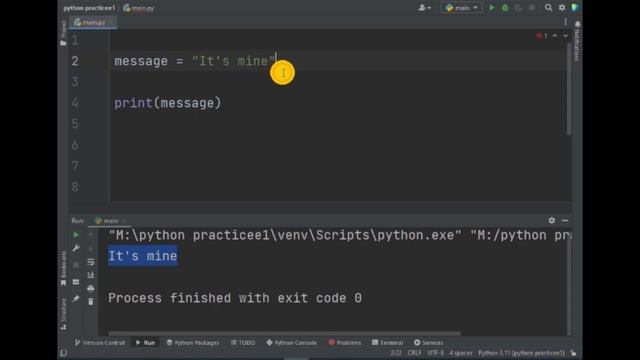The height and width of the screenshot is (360, 640).
Task: Run main with the green play icon in top toolbar
Action: pos(491,8)
